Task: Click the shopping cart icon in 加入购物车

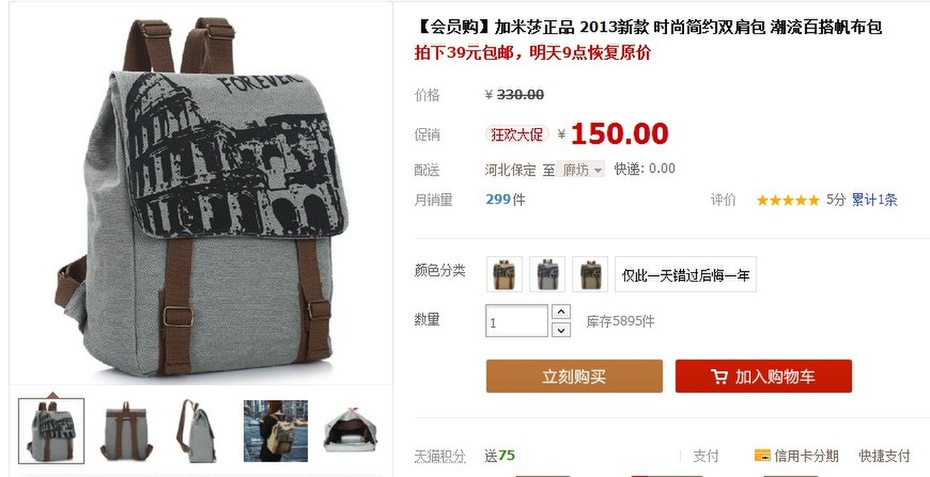Action: [719, 377]
